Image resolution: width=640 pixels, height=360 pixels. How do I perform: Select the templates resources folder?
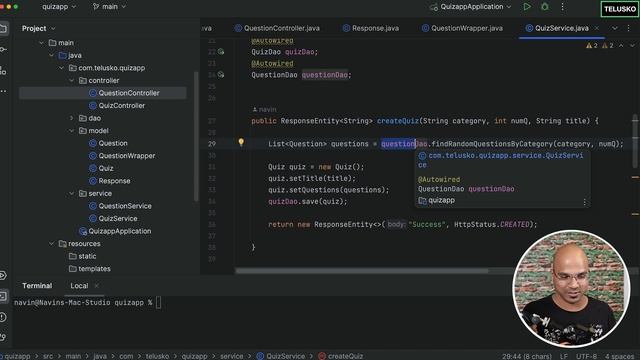click(x=94, y=269)
